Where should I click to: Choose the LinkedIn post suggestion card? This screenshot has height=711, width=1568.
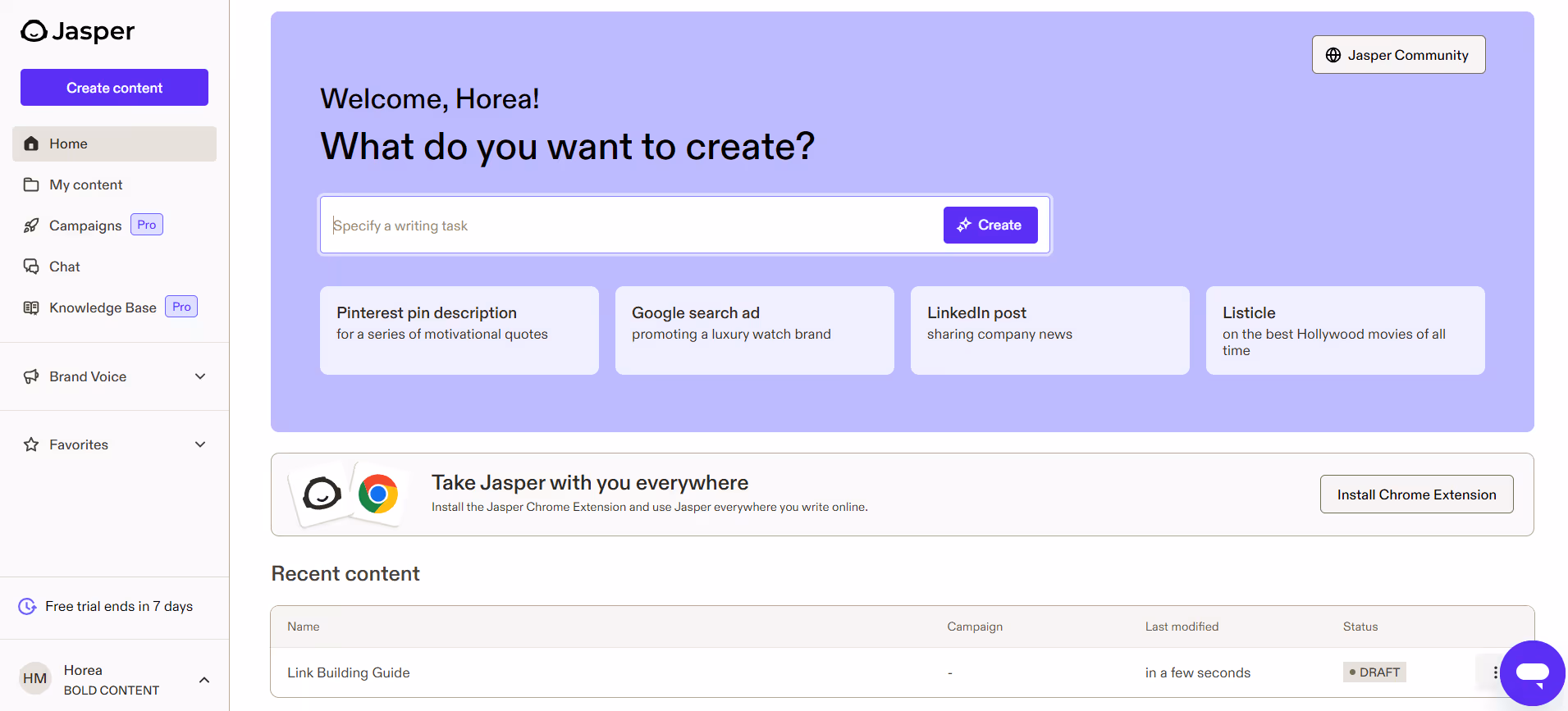1049,330
